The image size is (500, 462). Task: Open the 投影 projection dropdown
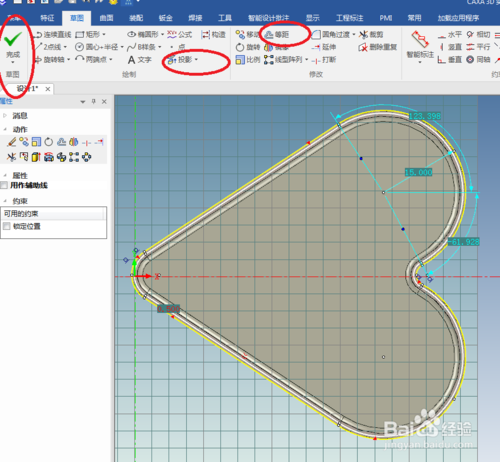click(196, 60)
